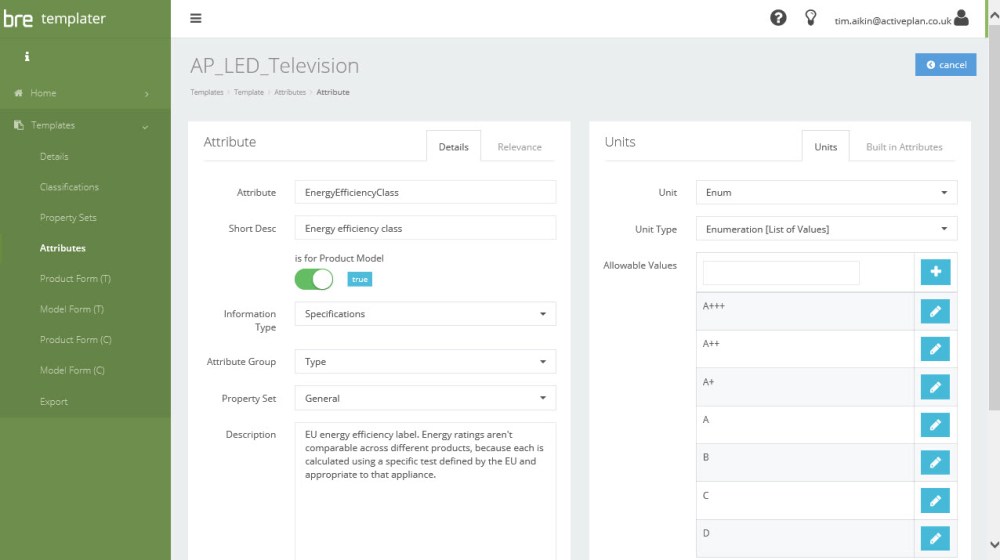Edit the A+++ value
This screenshot has height=560, width=1000.
tap(935, 311)
